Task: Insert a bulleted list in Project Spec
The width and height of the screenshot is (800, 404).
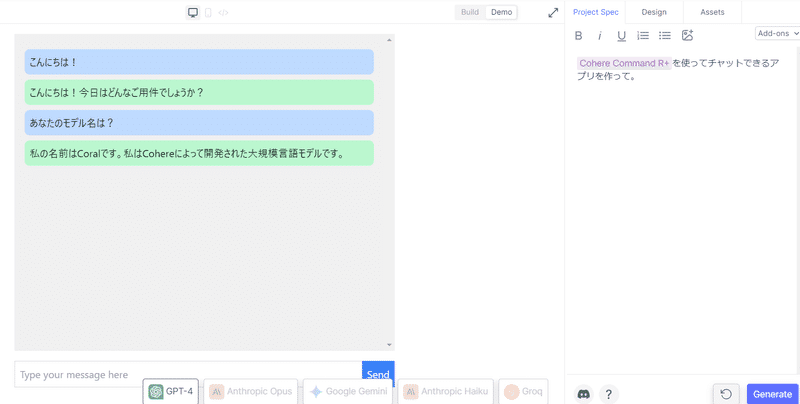Action: [x=665, y=35]
